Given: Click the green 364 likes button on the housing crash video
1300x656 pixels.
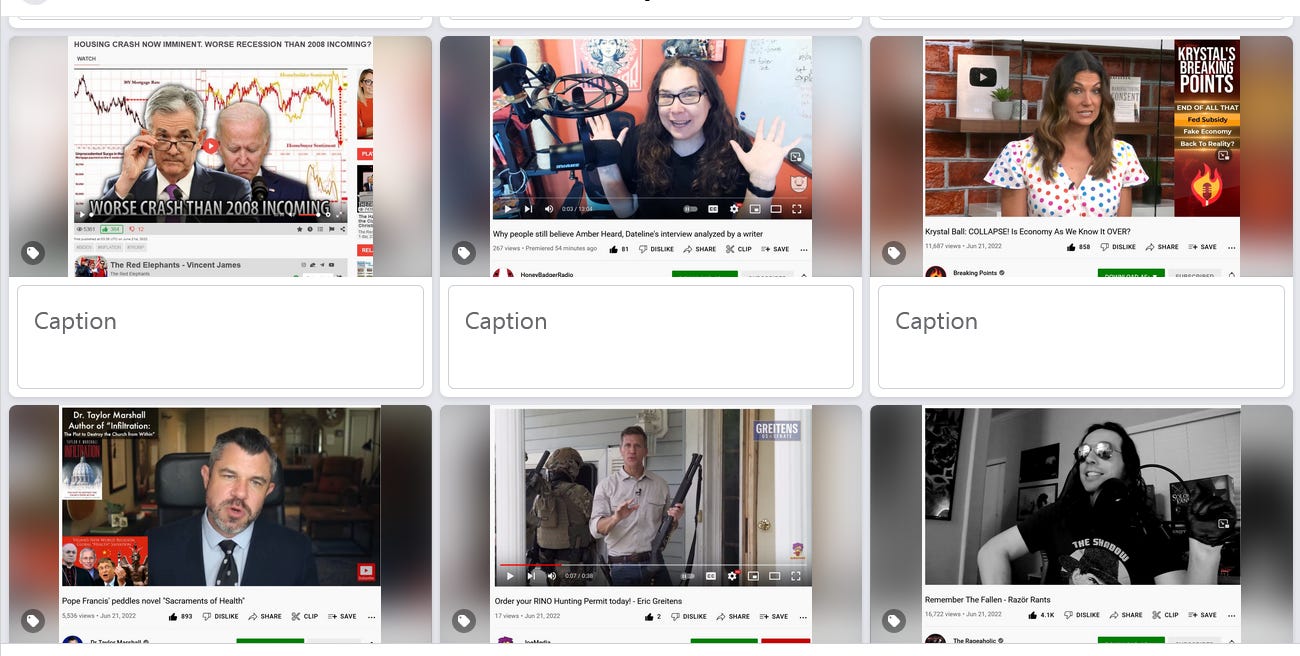Looking at the screenshot, I should point(110,229).
